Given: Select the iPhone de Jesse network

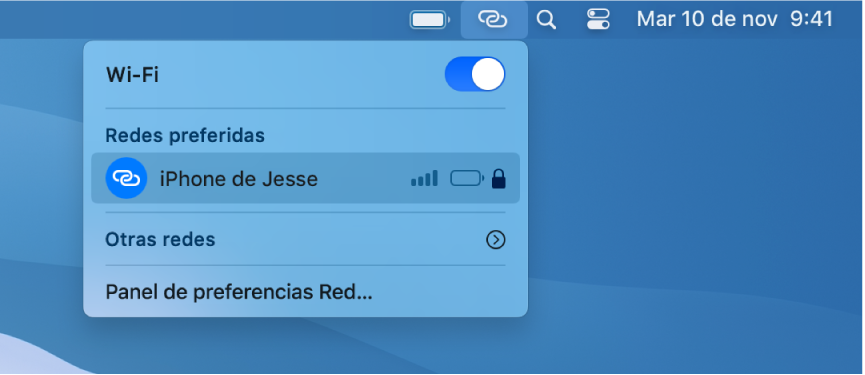Looking at the screenshot, I should click(305, 178).
